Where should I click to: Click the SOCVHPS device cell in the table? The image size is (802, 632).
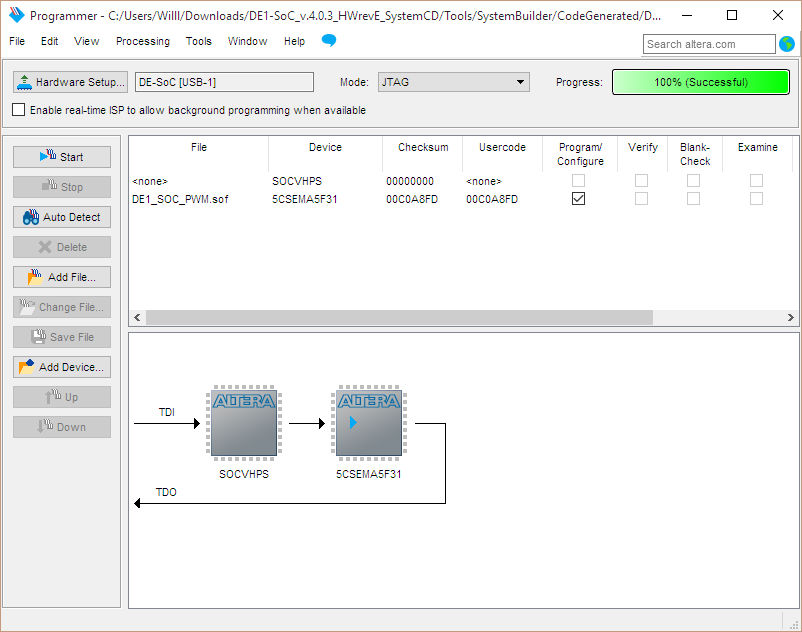[x=297, y=181]
